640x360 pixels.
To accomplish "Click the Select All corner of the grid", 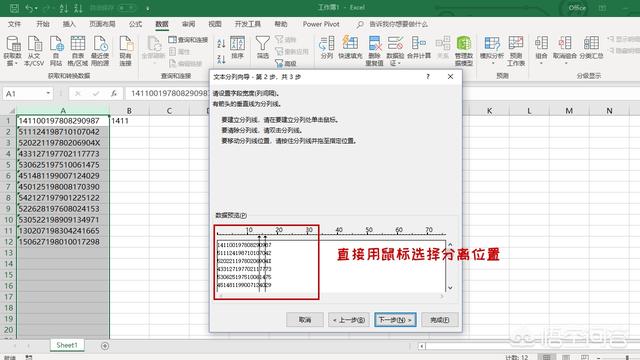I will click(9, 111).
